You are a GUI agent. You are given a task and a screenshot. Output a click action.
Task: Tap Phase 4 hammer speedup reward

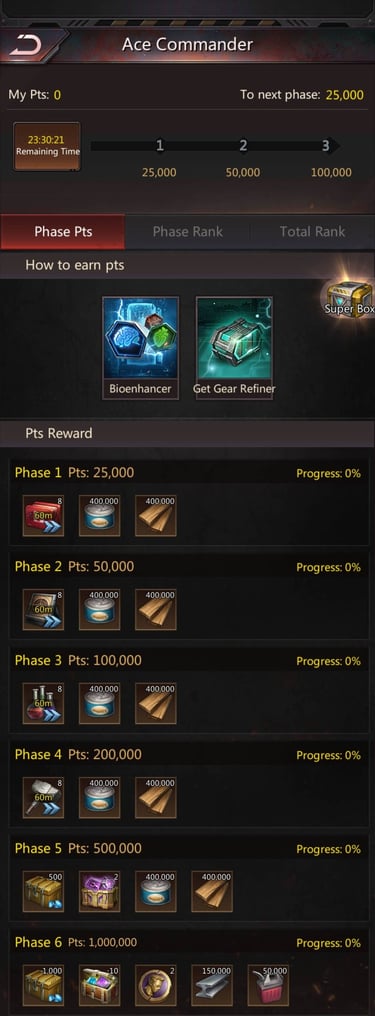(x=43, y=798)
